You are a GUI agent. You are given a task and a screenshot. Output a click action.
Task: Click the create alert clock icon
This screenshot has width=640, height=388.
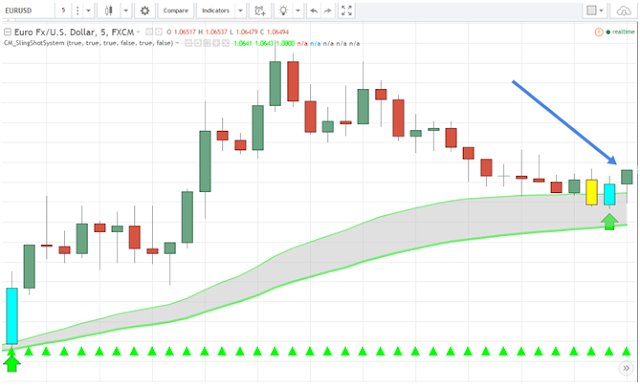coord(260,11)
